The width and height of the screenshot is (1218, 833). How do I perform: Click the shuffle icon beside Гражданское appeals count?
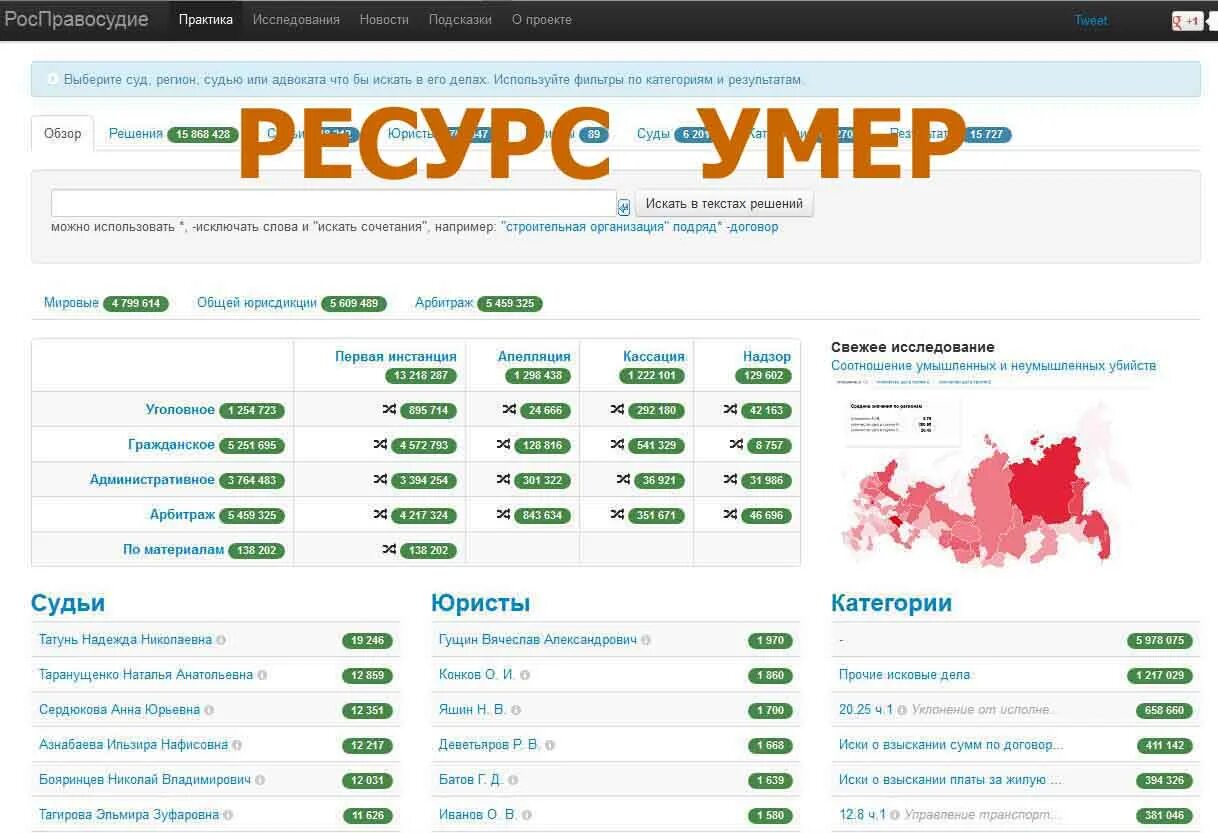coord(503,444)
